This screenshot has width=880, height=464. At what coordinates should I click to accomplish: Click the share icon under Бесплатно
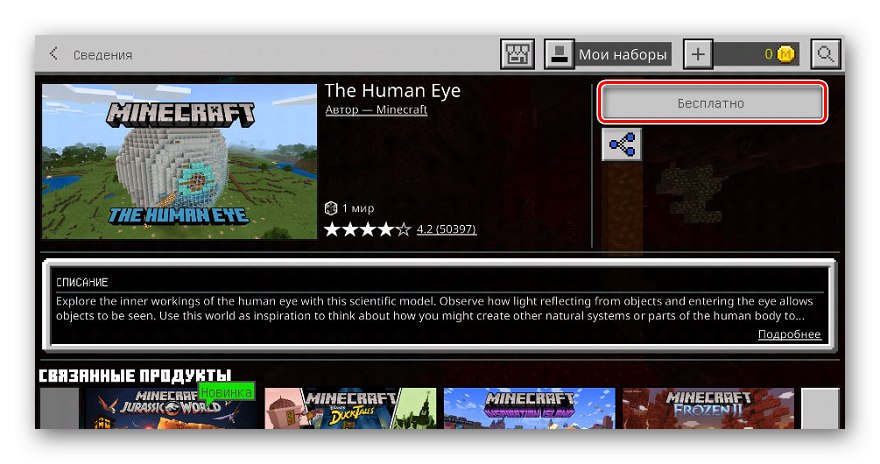621,144
